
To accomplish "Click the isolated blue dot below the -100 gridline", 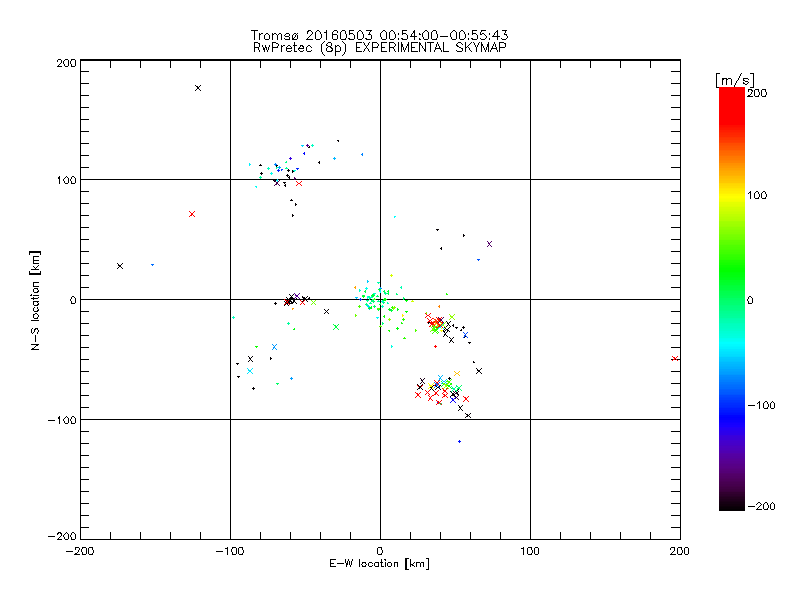I will coord(460,442).
